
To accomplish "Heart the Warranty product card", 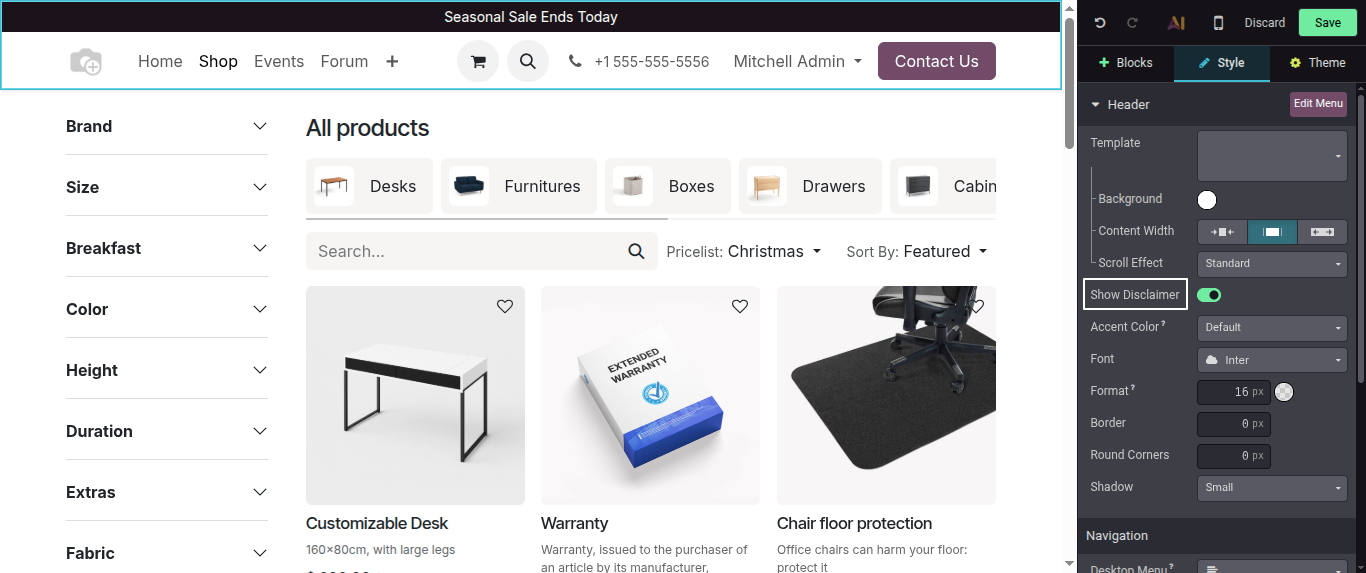I will pos(740,307).
